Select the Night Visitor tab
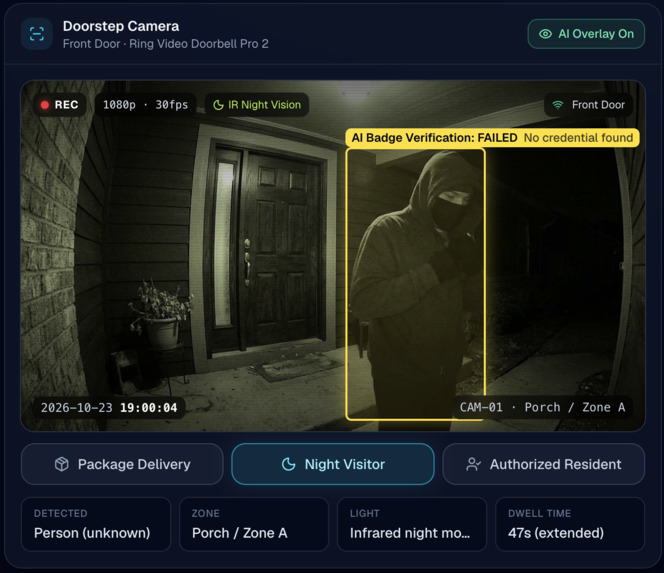The image size is (664, 573). point(333,464)
